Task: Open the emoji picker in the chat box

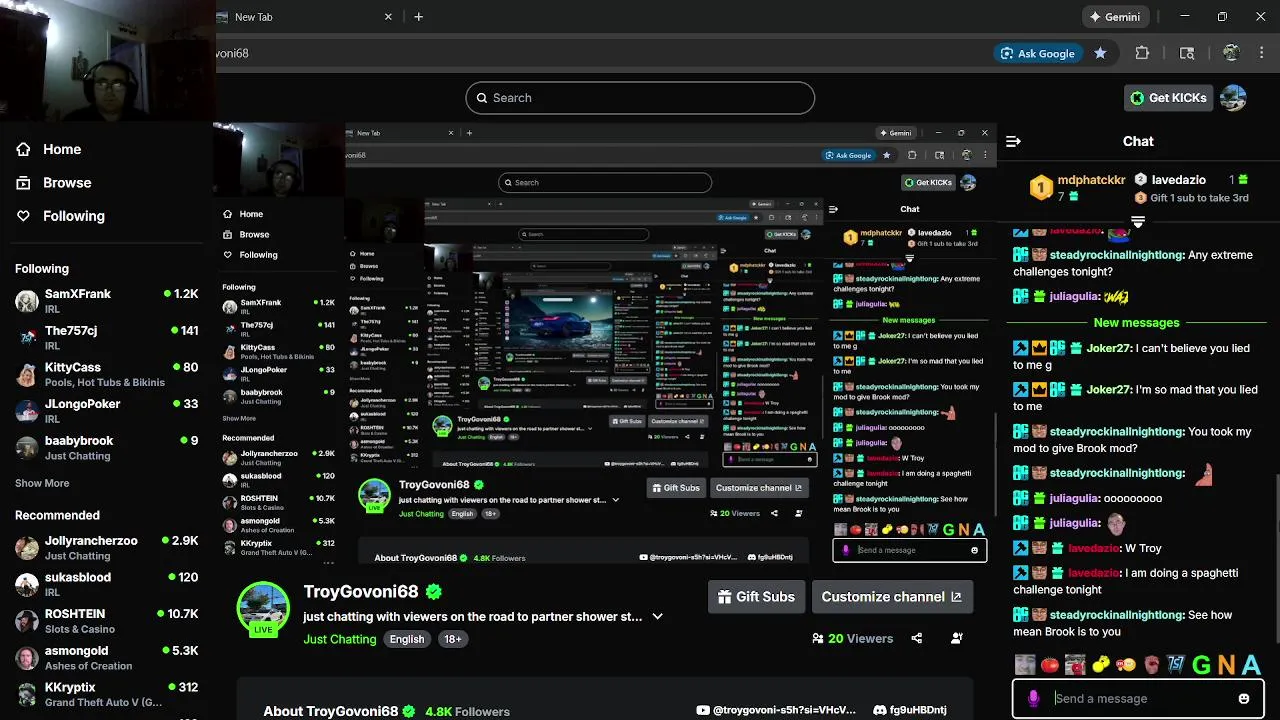Action: [x=1244, y=699]
